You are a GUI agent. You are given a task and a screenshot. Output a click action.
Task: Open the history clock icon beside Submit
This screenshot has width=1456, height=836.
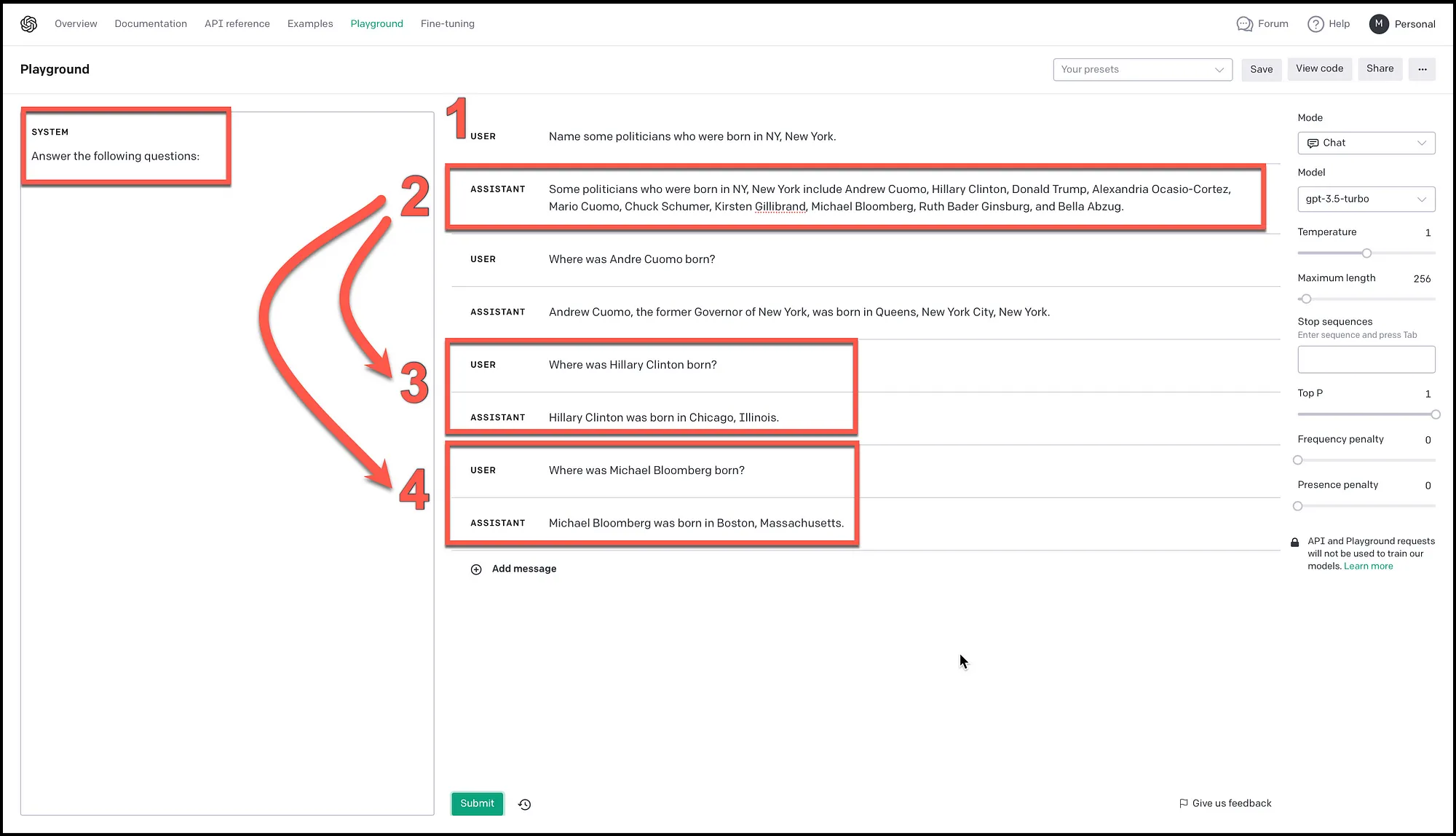[524, 804]
